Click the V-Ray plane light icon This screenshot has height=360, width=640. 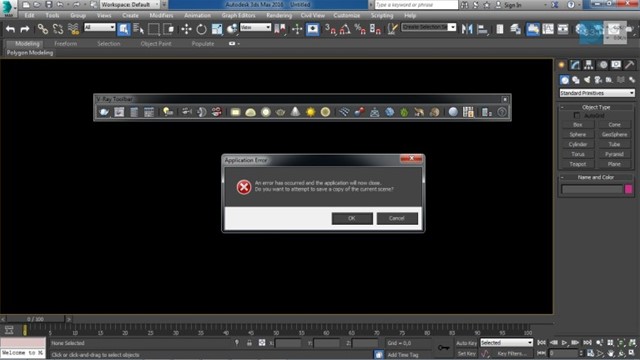(x=236, y=112)
